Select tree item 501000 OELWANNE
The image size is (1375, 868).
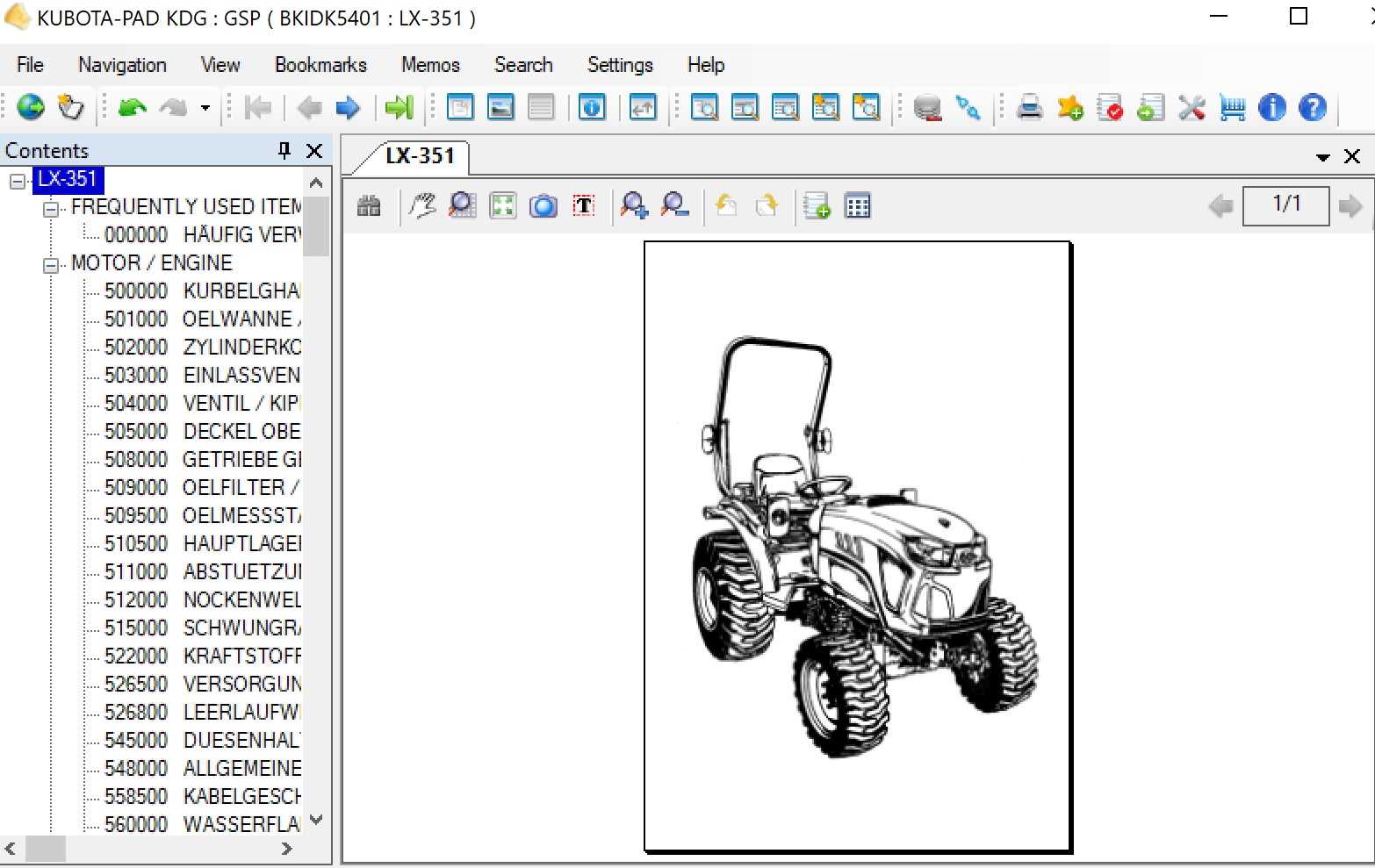coord(202,319)
